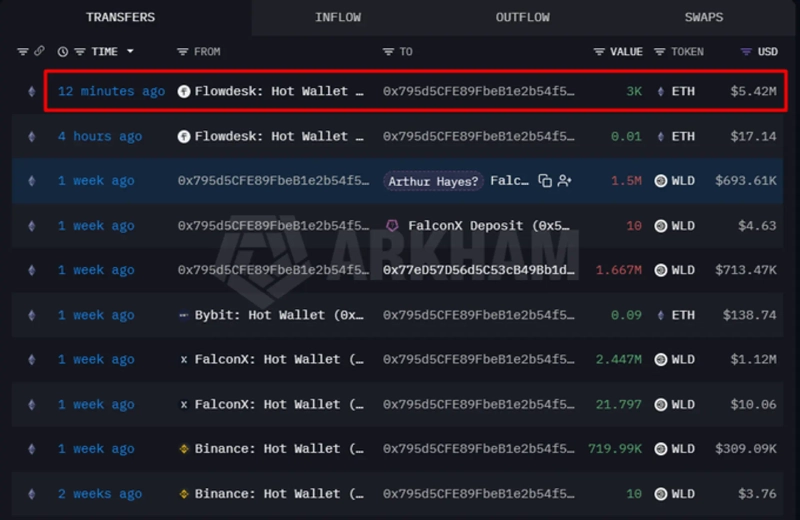Open the INFLOW tab
This screenshot has height=520, width=800.
pyautogui.click(x=338, y=17)
